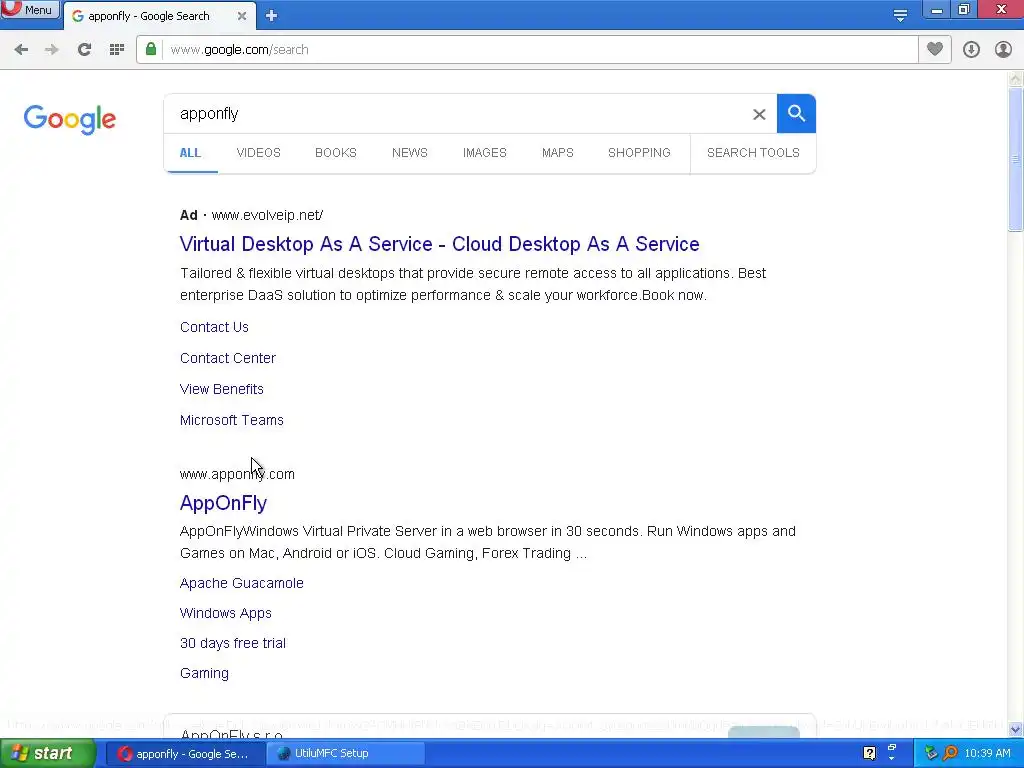Click the help question mark tray icon
Screen dimensions: 1024x768
click(869, 754)
